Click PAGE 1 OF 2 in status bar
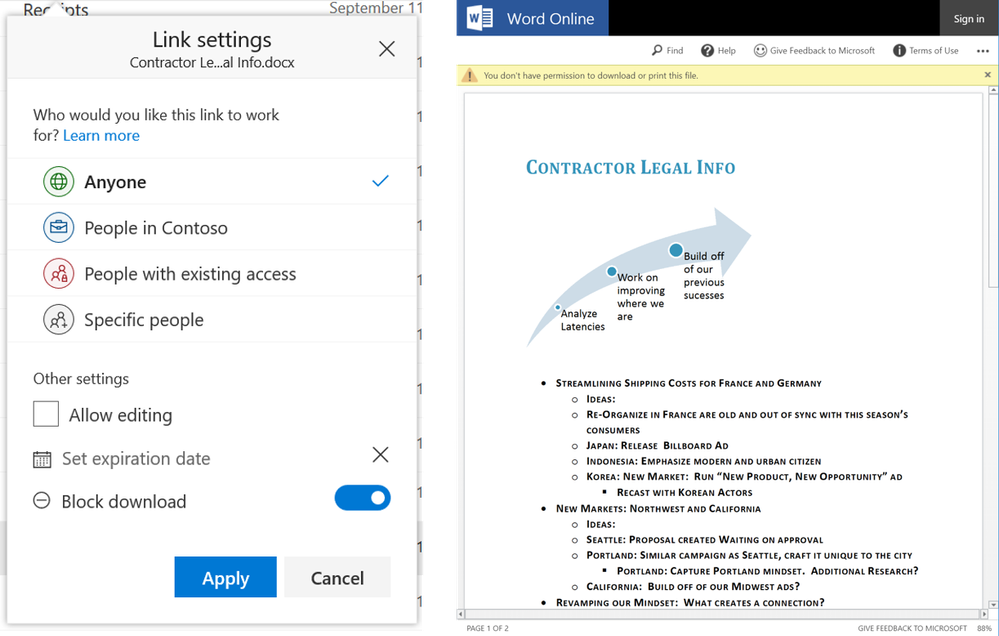Image resolution: width=999 pixels, height=636 pixels. (487, 628)
